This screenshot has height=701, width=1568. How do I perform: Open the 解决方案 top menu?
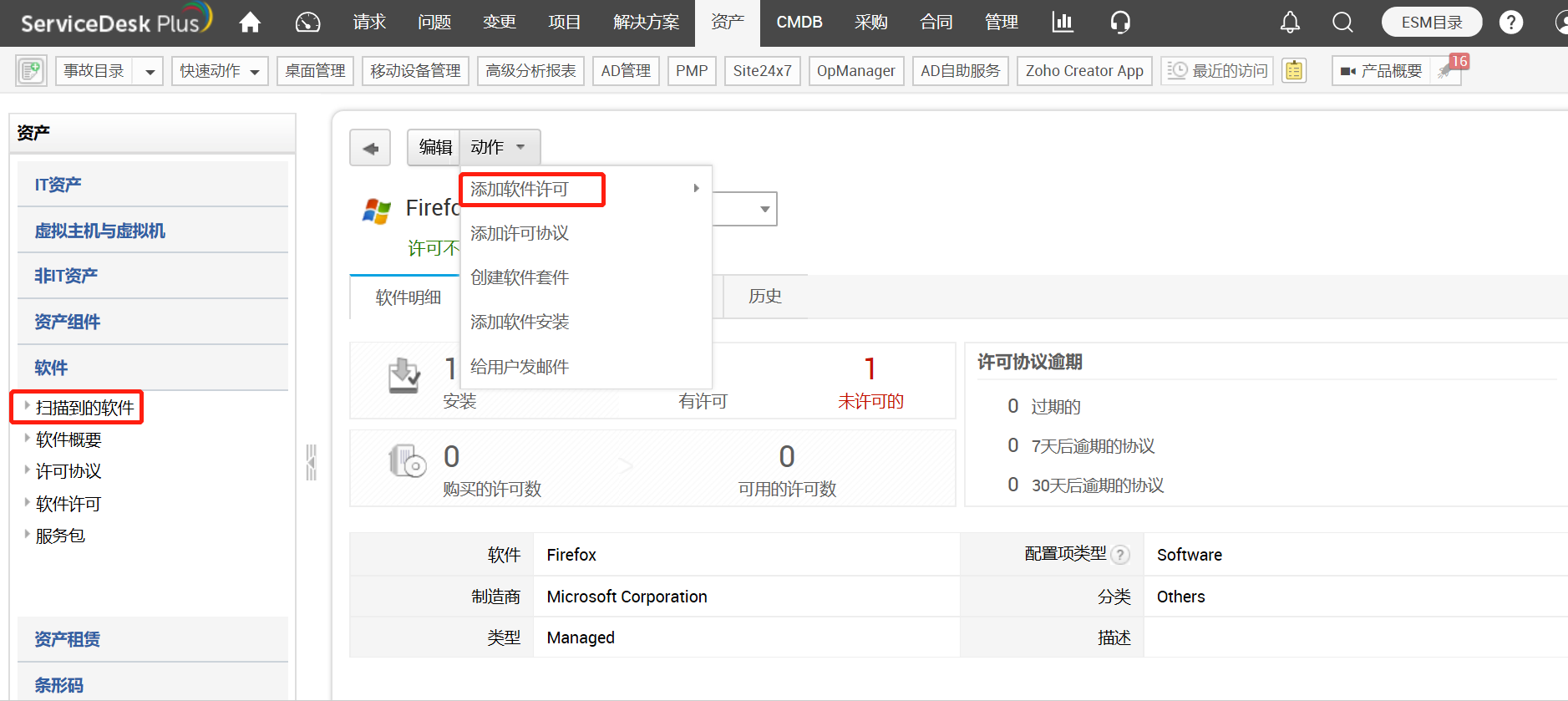click(x=647, y=23)
